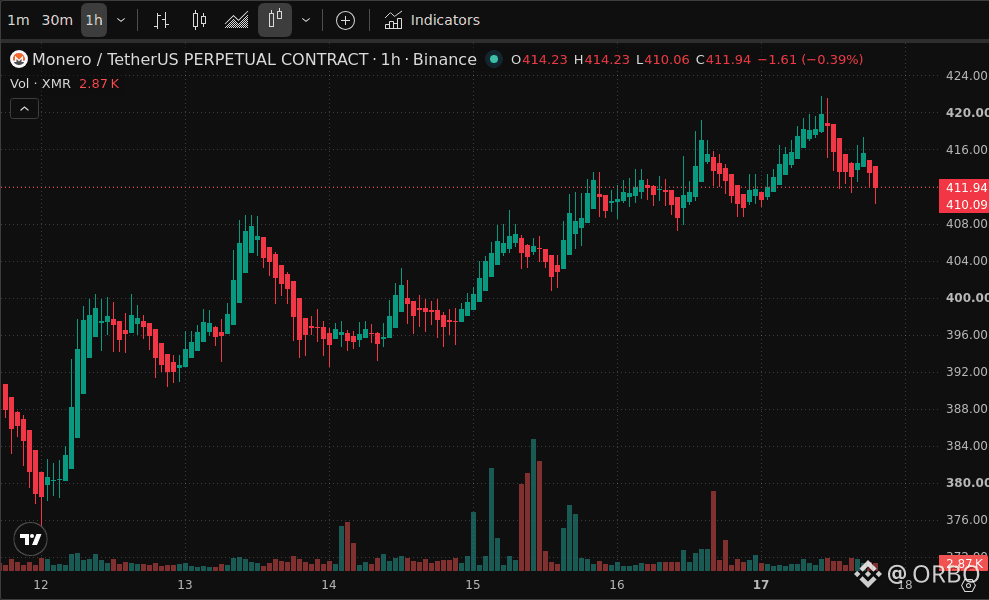Image resolution: width=989 pixels, height=600 pixels.
Task: Click the red 2.87 K volume axis label
Action: click(964, 563)
